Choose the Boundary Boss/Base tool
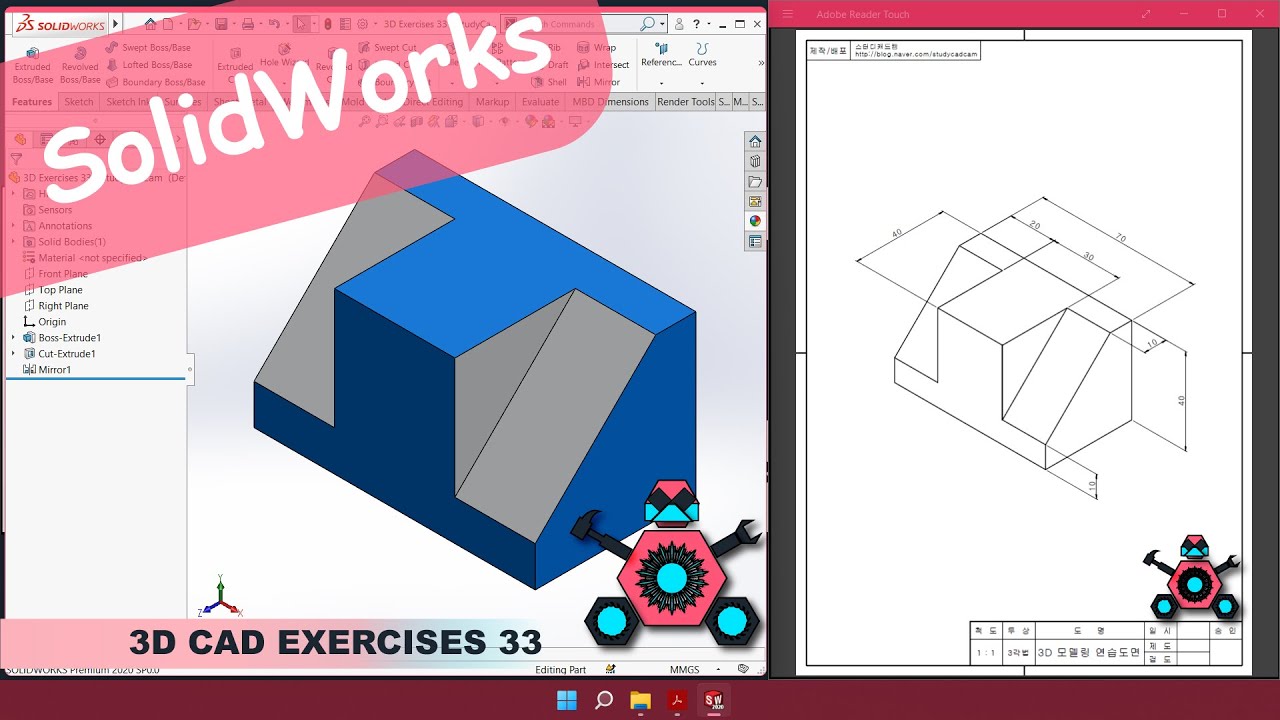 tap(156, 82)
